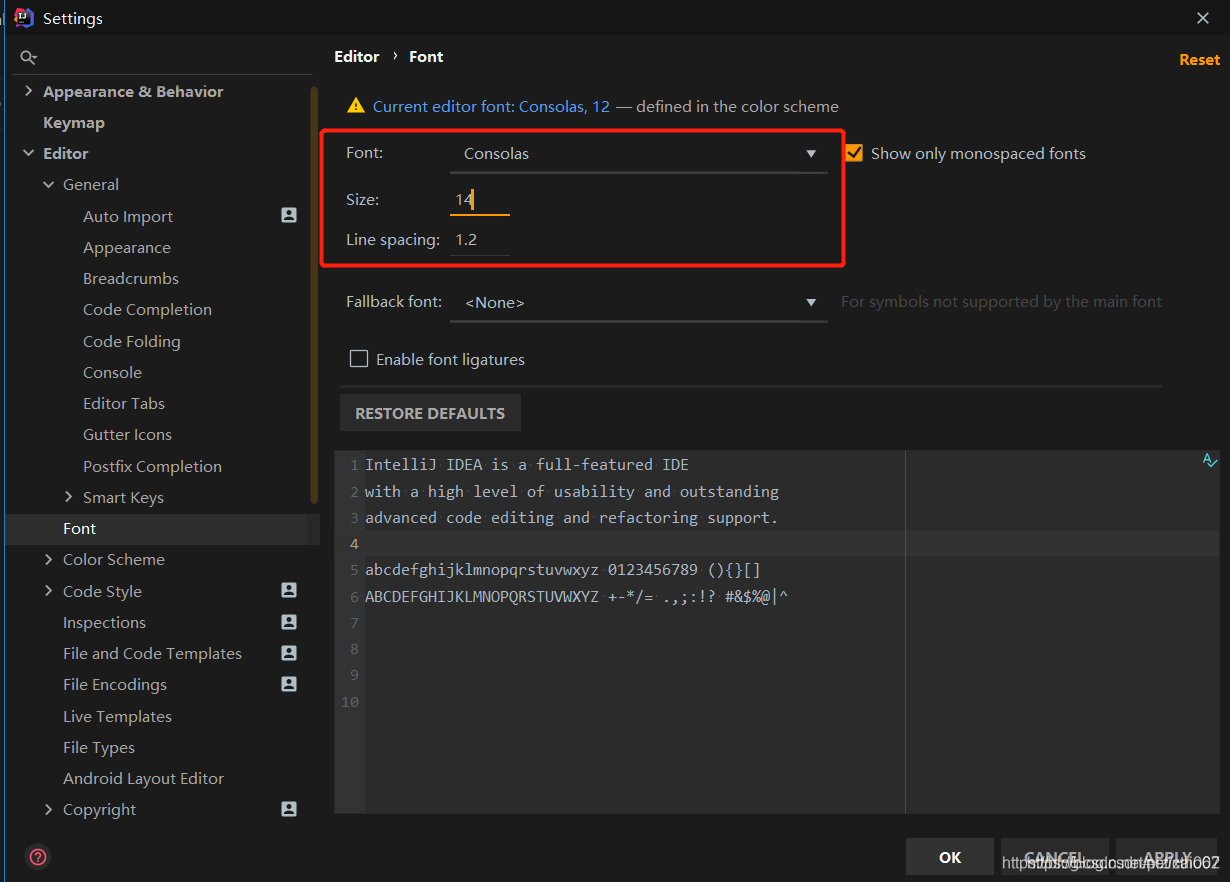Click the Editor breadcrumb
Screen dimensions: 1230x882
(x=357, y=56)
